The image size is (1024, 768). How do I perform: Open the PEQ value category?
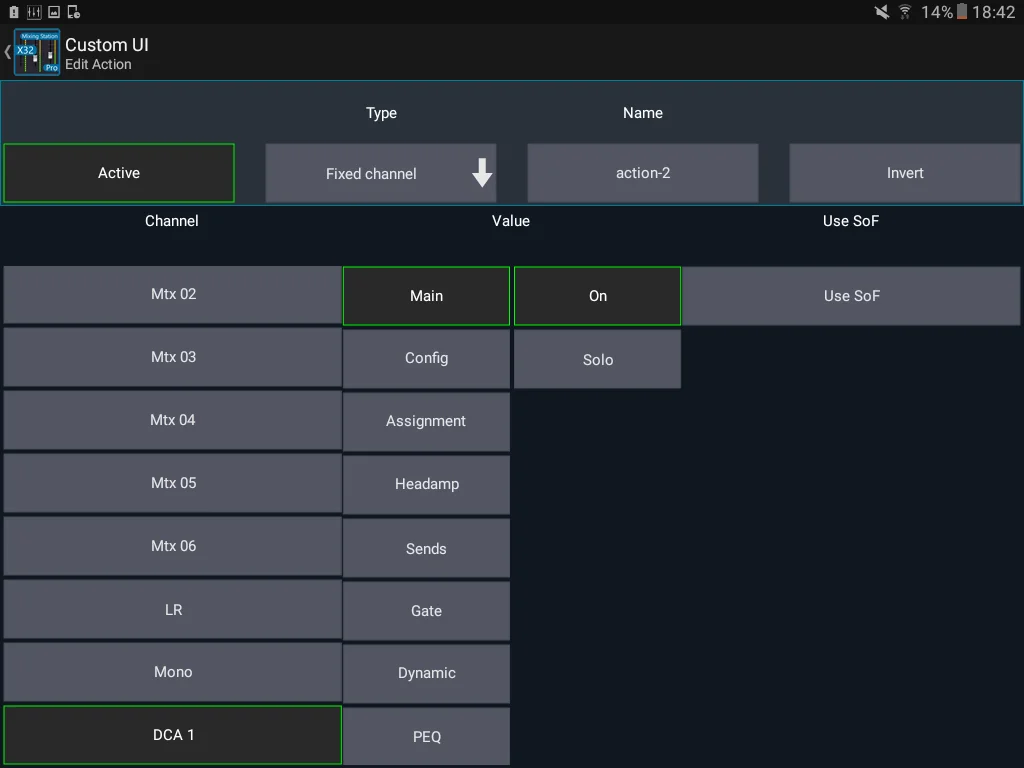click(426, 735)
